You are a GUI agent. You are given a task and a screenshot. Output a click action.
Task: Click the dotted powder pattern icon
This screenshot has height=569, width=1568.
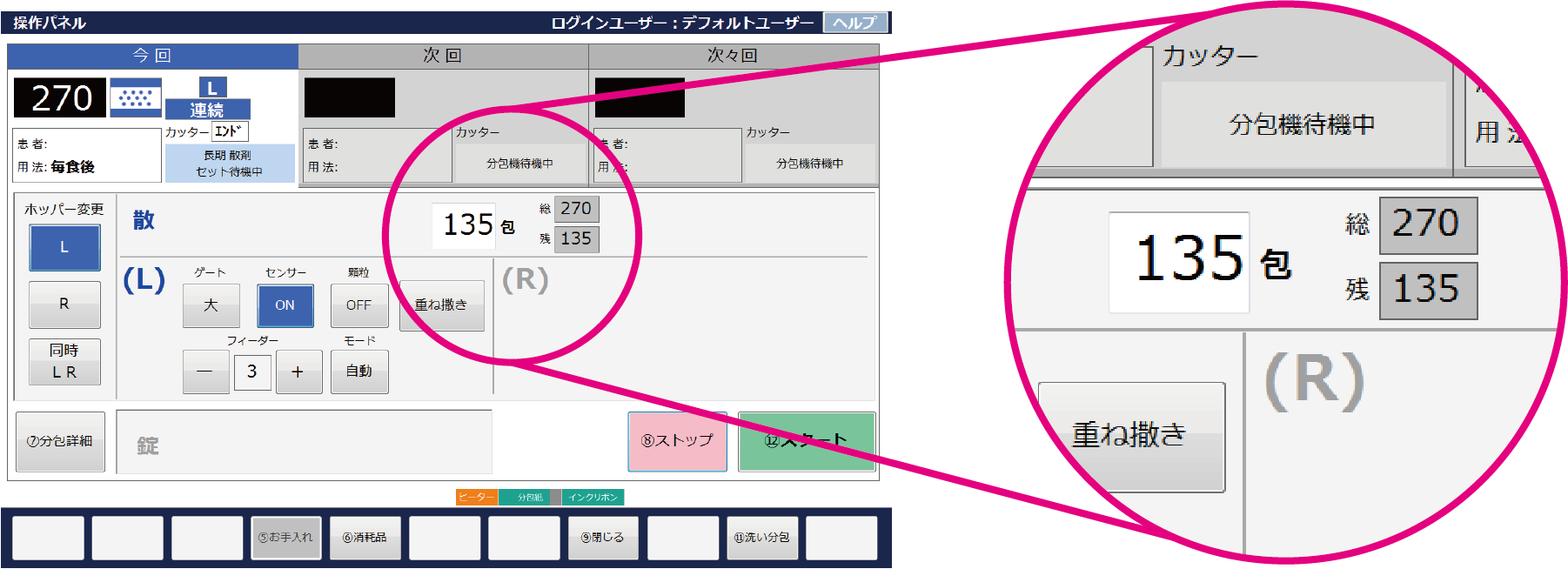pos(136,97)
